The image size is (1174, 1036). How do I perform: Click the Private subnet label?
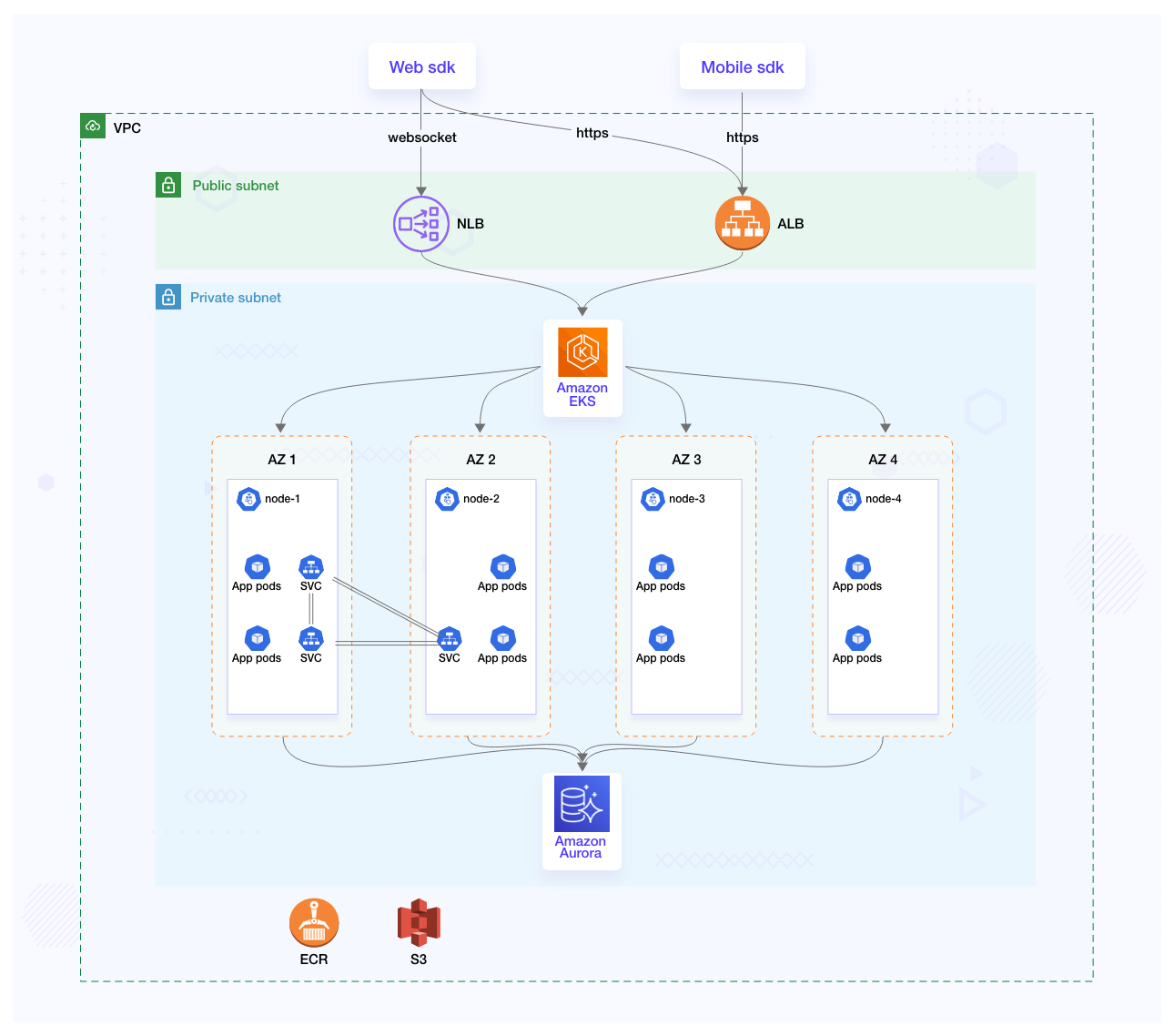[236, 298]
